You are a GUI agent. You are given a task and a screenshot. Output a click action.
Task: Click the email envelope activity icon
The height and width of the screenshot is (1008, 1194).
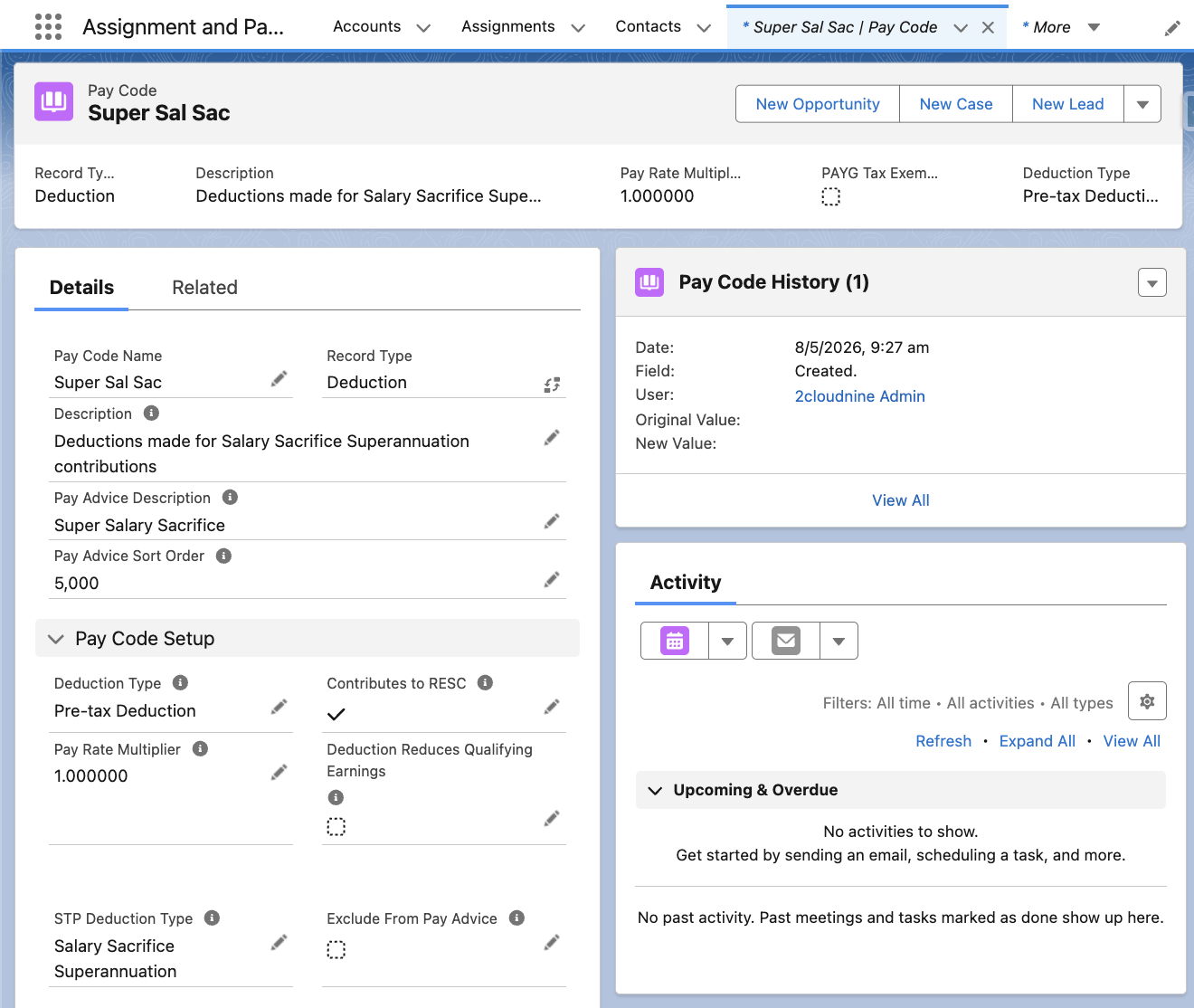786,641
